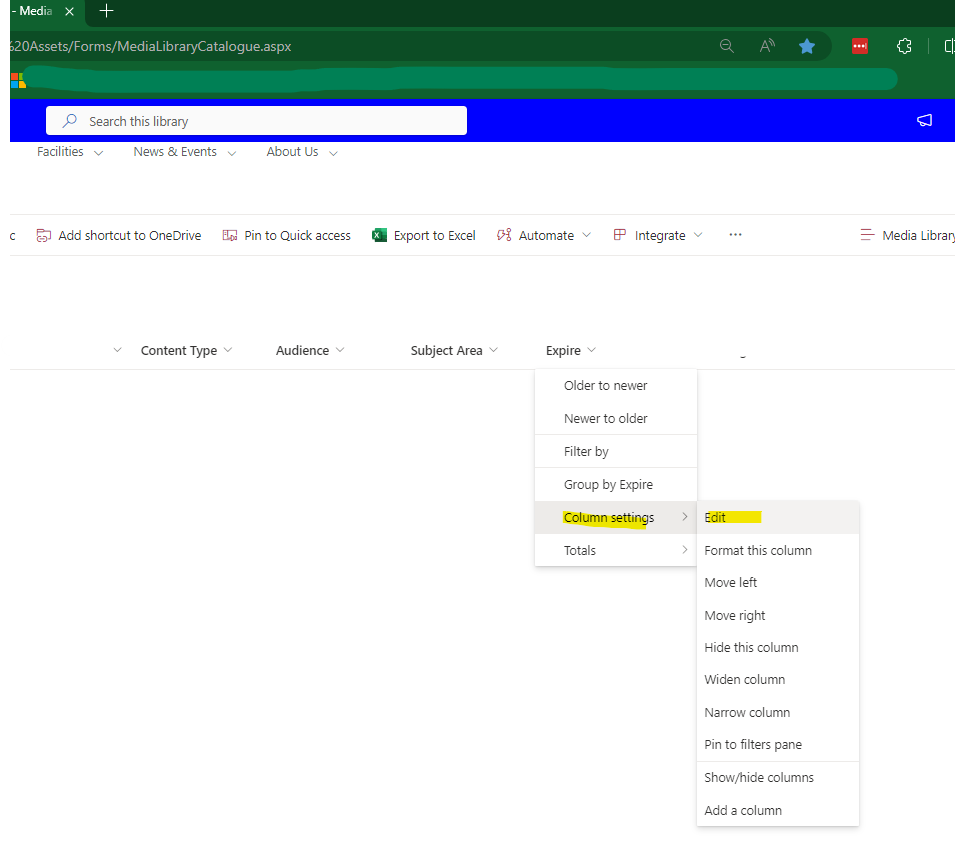Click the Add shortcut to OneDrive icon
Viewport: 955px width, 863px height.
(x=44, y=235)
